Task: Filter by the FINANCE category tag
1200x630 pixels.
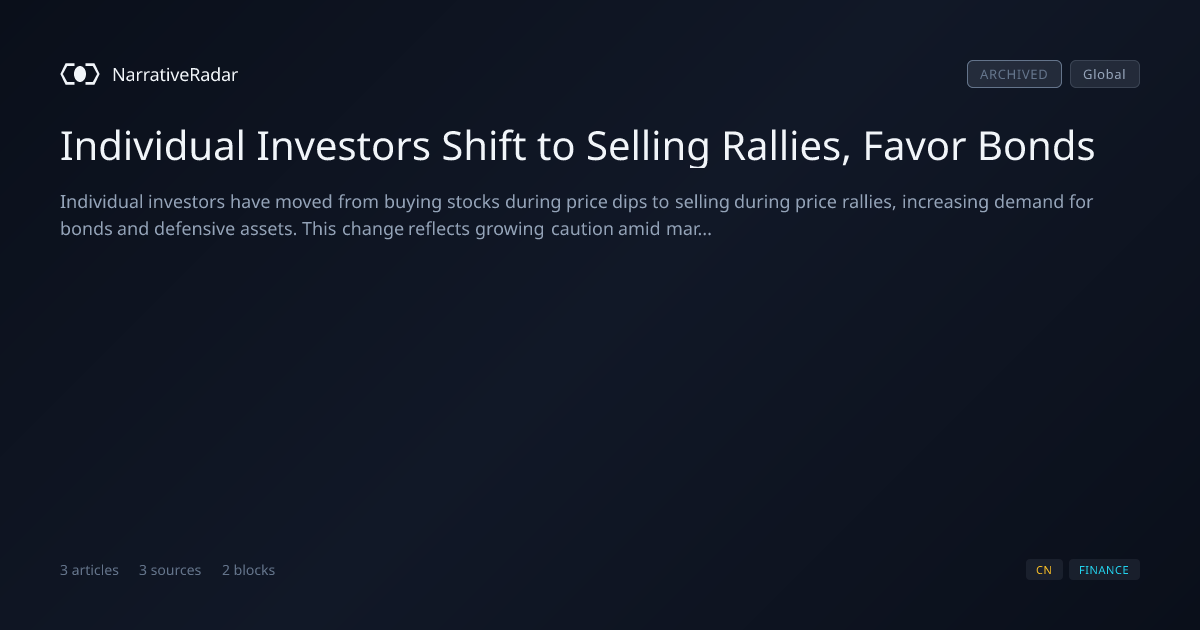Action: [1104, 570]
